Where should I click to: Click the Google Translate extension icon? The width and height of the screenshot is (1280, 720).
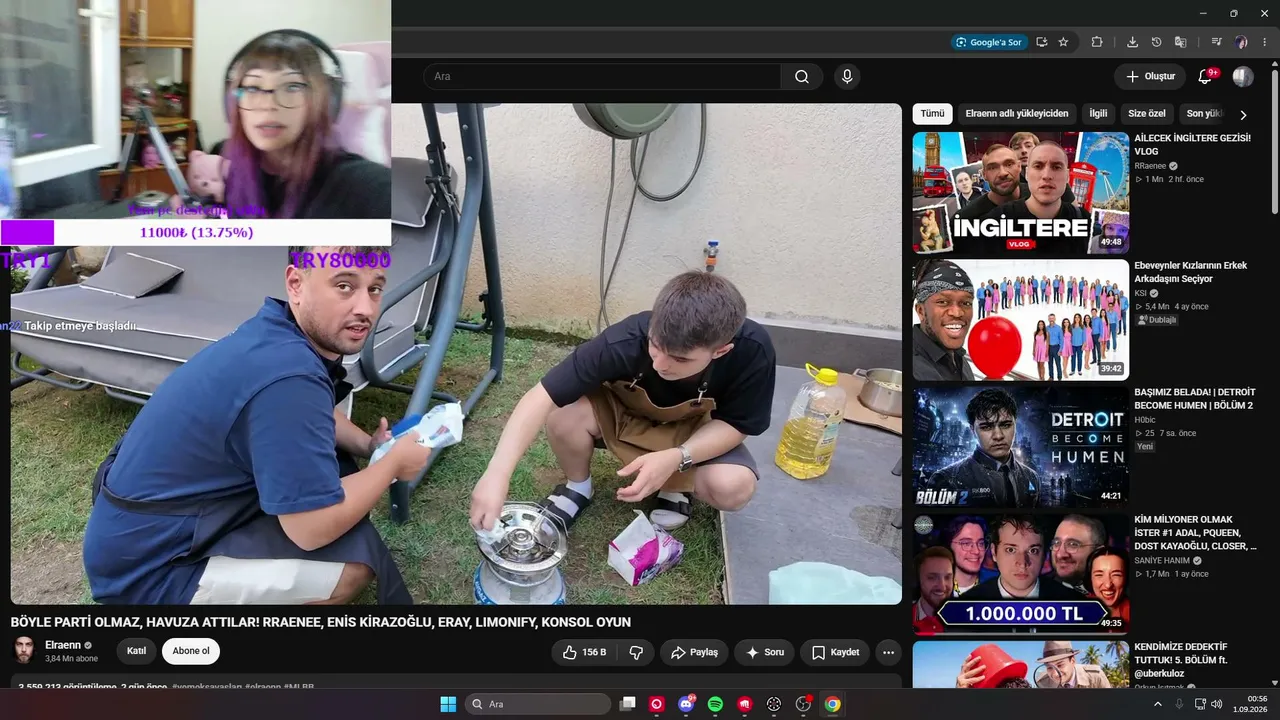(1180, 42)
